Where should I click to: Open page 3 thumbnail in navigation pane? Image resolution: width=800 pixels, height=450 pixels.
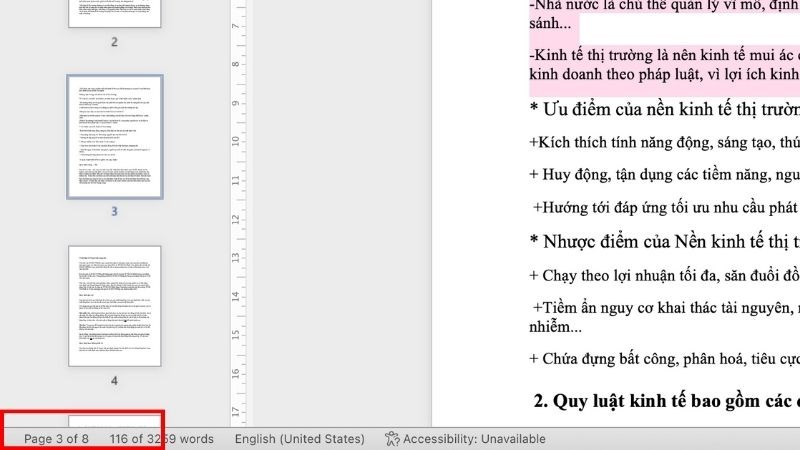coord(115,137)
